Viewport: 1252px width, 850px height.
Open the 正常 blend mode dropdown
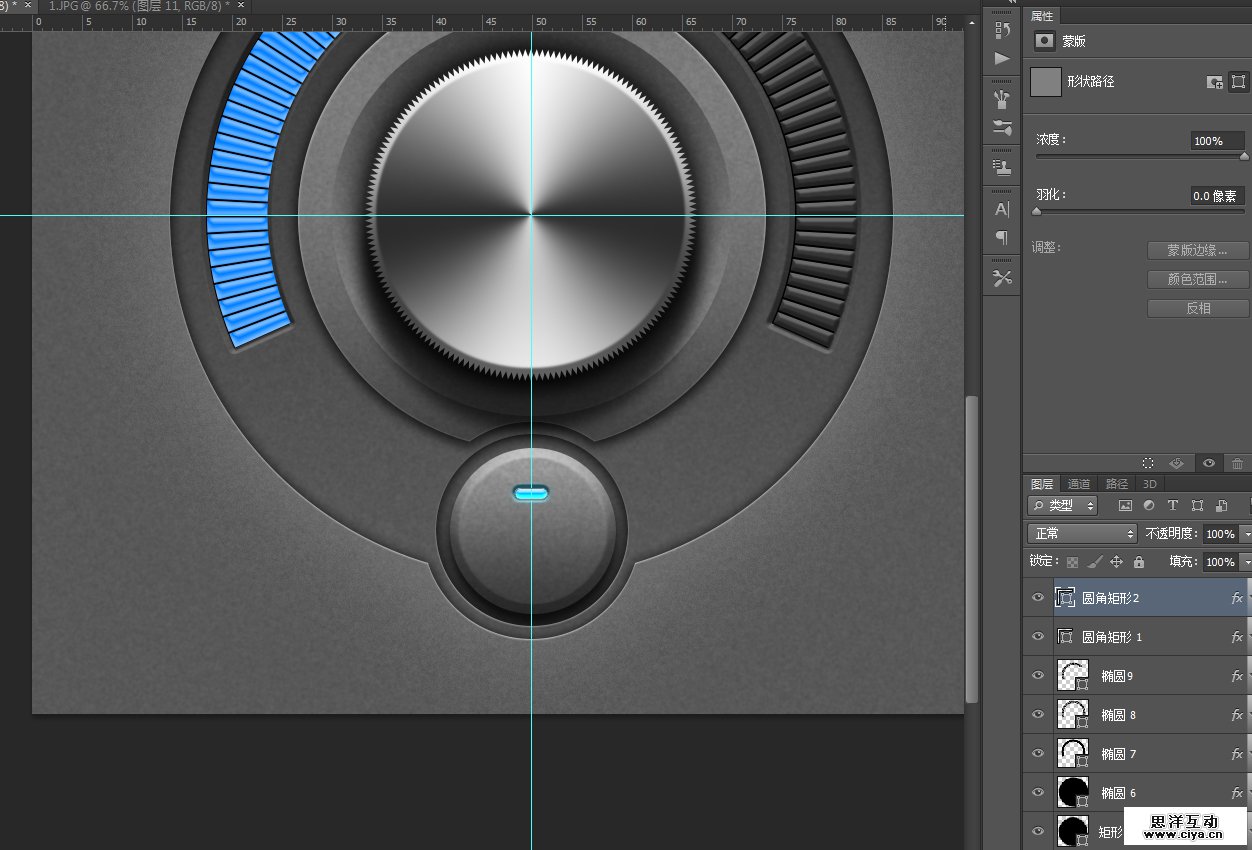(x=1082, y=534)
